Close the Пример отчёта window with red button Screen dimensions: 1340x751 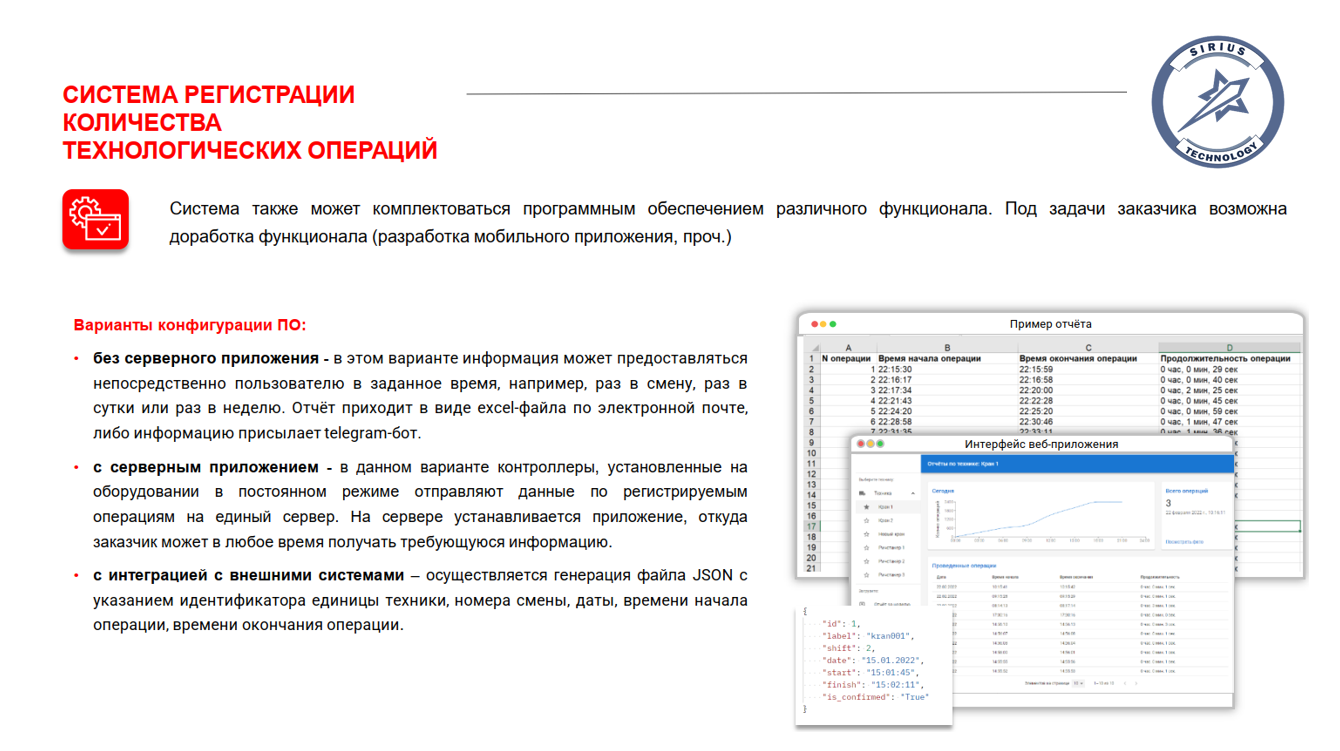pos(815,324)
